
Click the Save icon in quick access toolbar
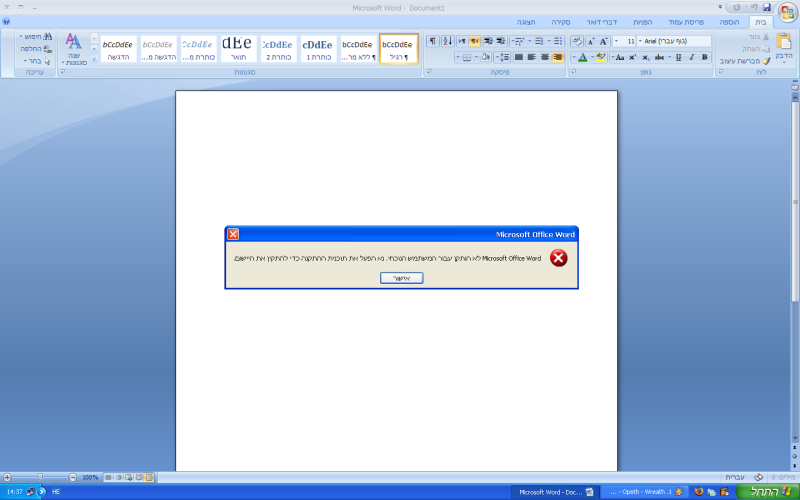click(766, 8)
